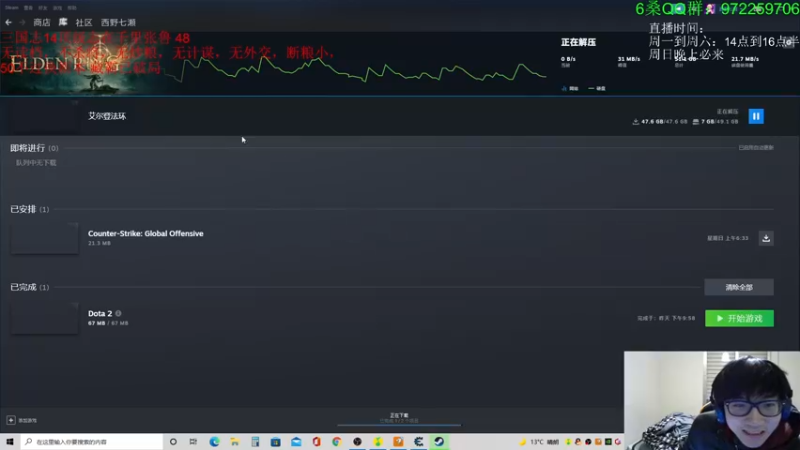The image size is (800, 450).
Task: Click the 即将进行 up next section header
Action: coord(34,148)
